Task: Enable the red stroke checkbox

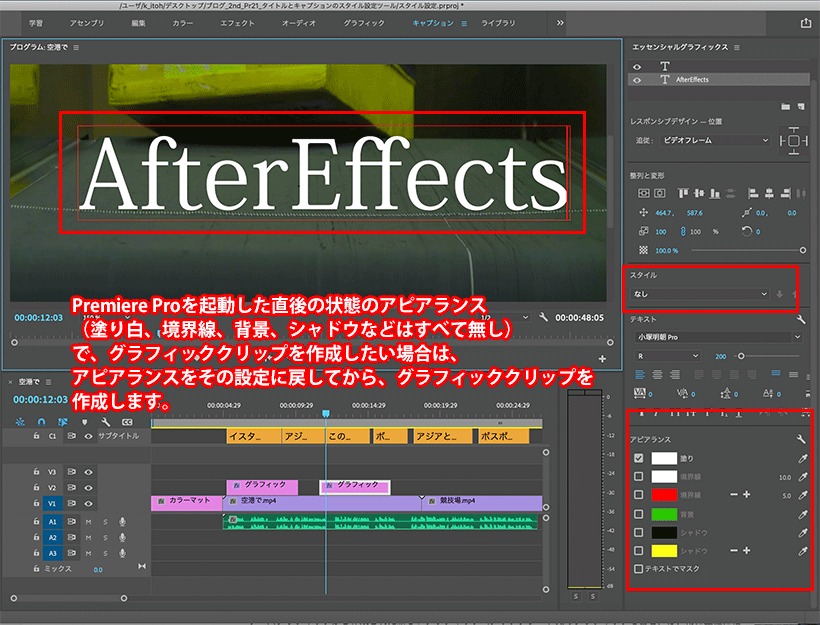Action: 639,494
